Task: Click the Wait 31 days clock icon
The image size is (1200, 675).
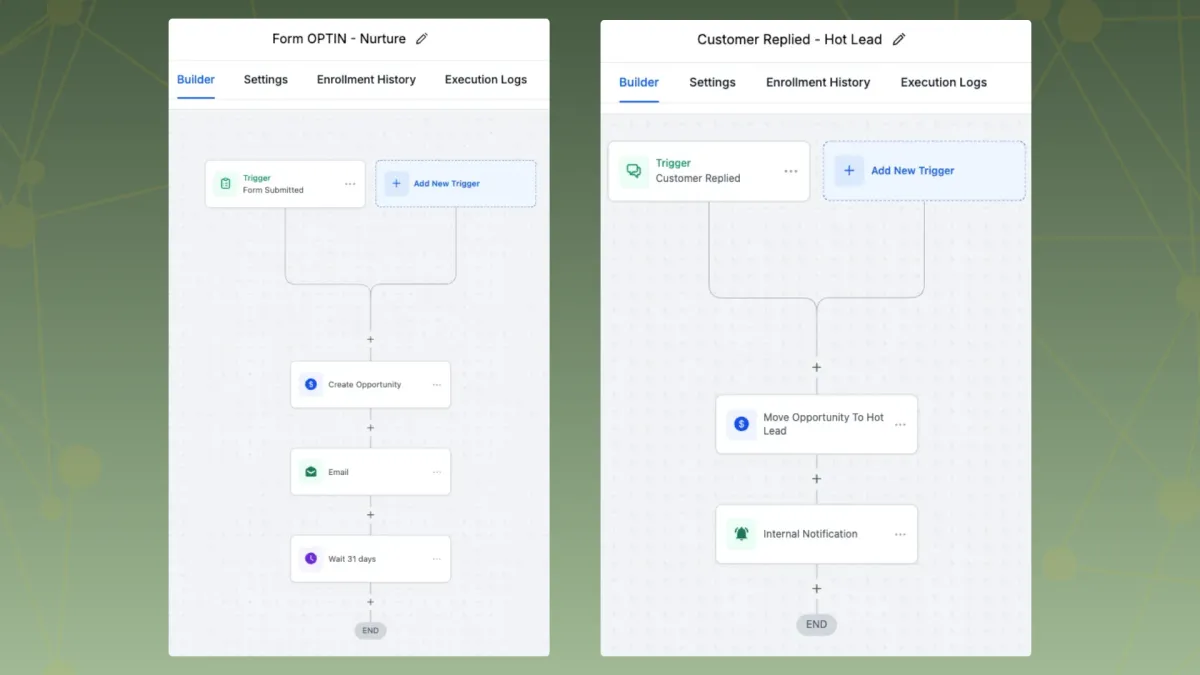Action: click(310, 559)
